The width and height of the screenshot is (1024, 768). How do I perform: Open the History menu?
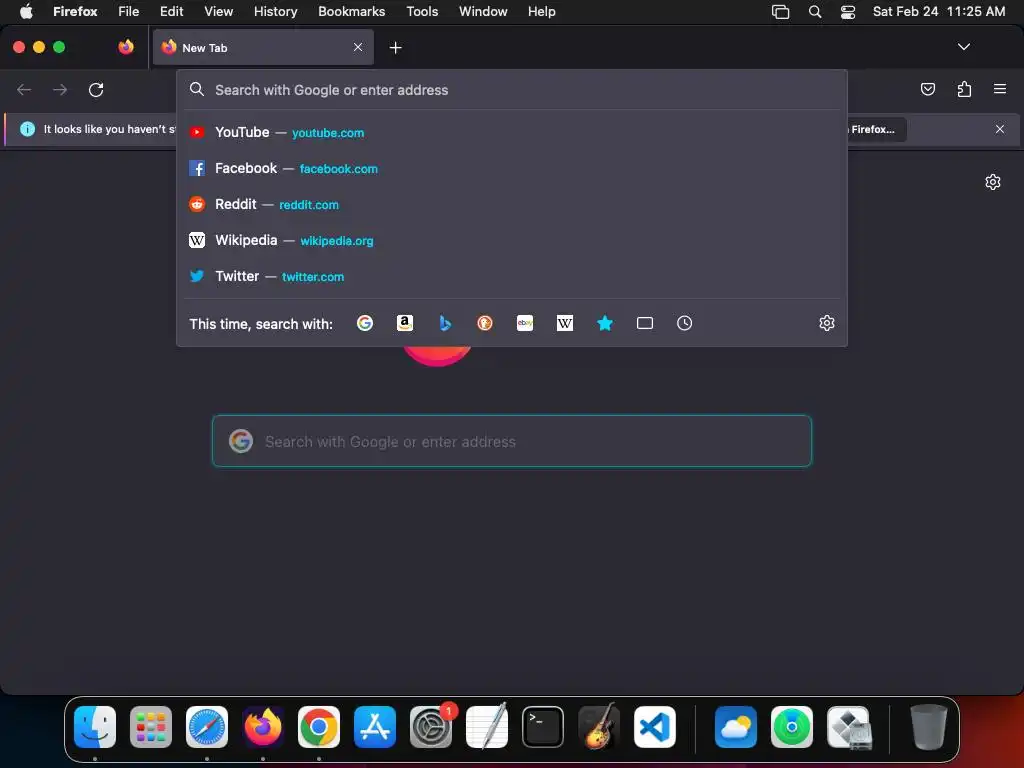[x=276, y=12]
